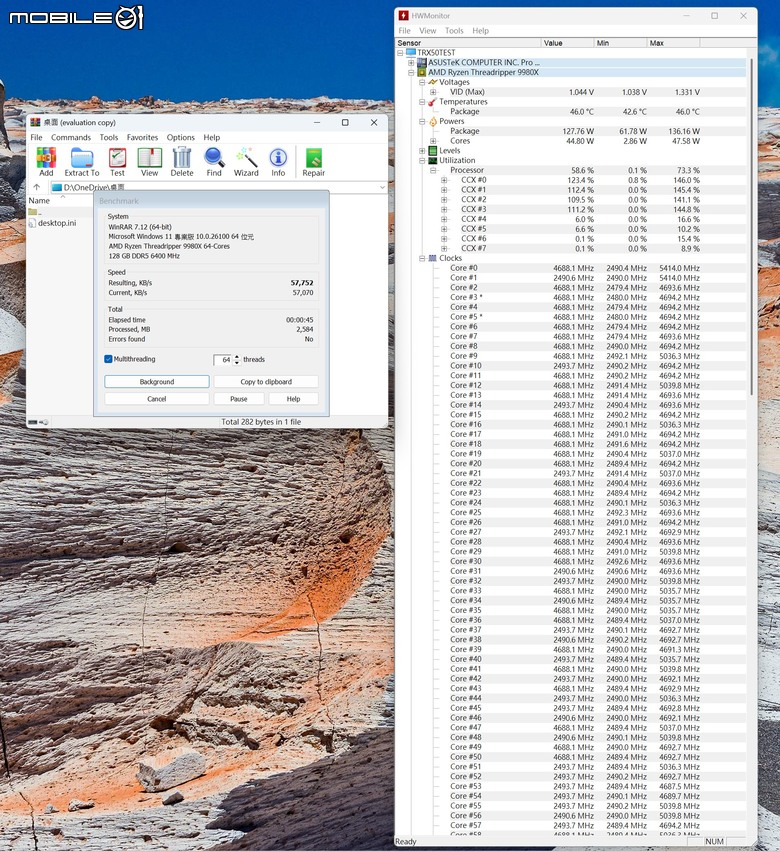Collapse the Voltages section
The width and height of the screenshot is (780, 852).
(x=422, y=82)
